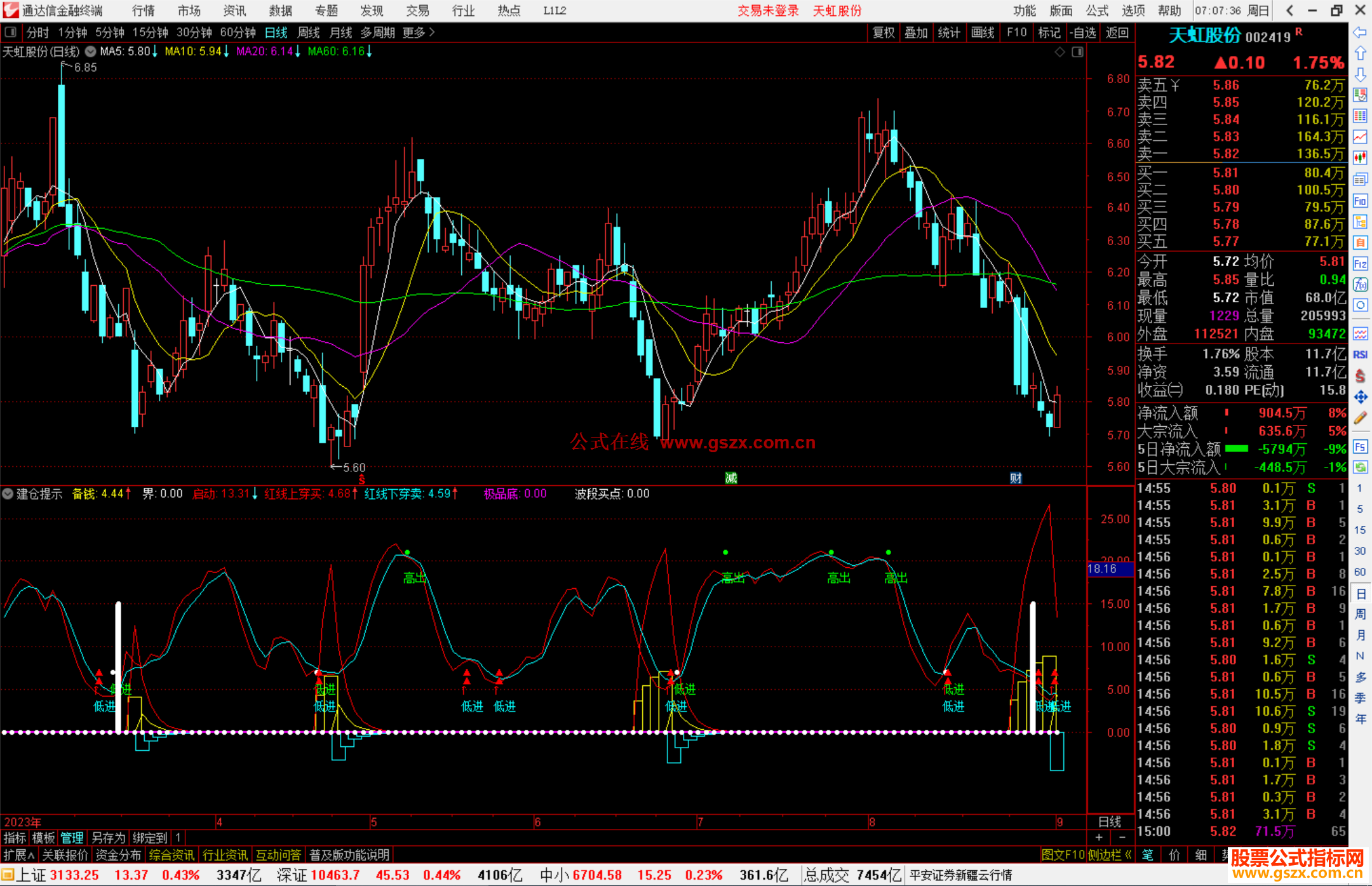The width and height of the screenshot is (1372, 886).
Task: Expand the 扩展 panel at bottom left
Action: click(x=19, y=855)
